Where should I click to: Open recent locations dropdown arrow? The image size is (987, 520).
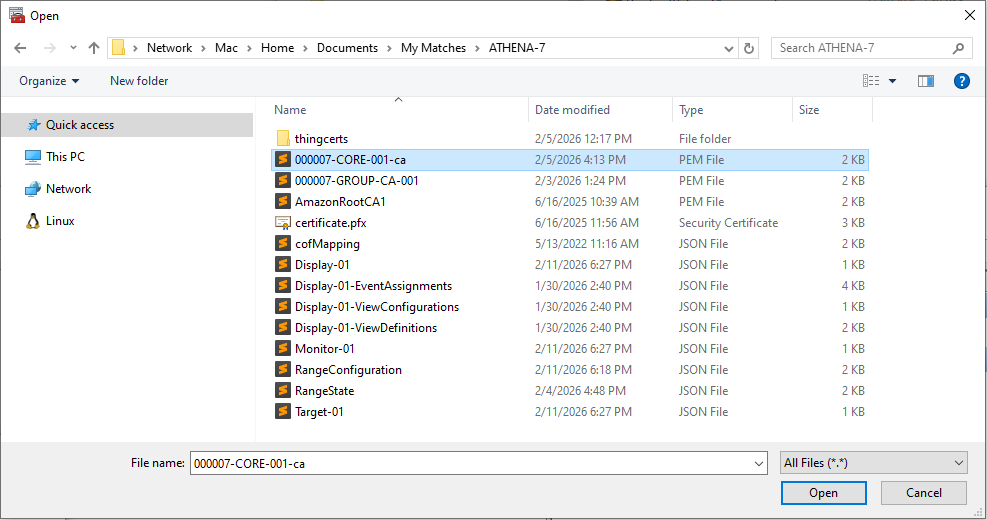73,48
